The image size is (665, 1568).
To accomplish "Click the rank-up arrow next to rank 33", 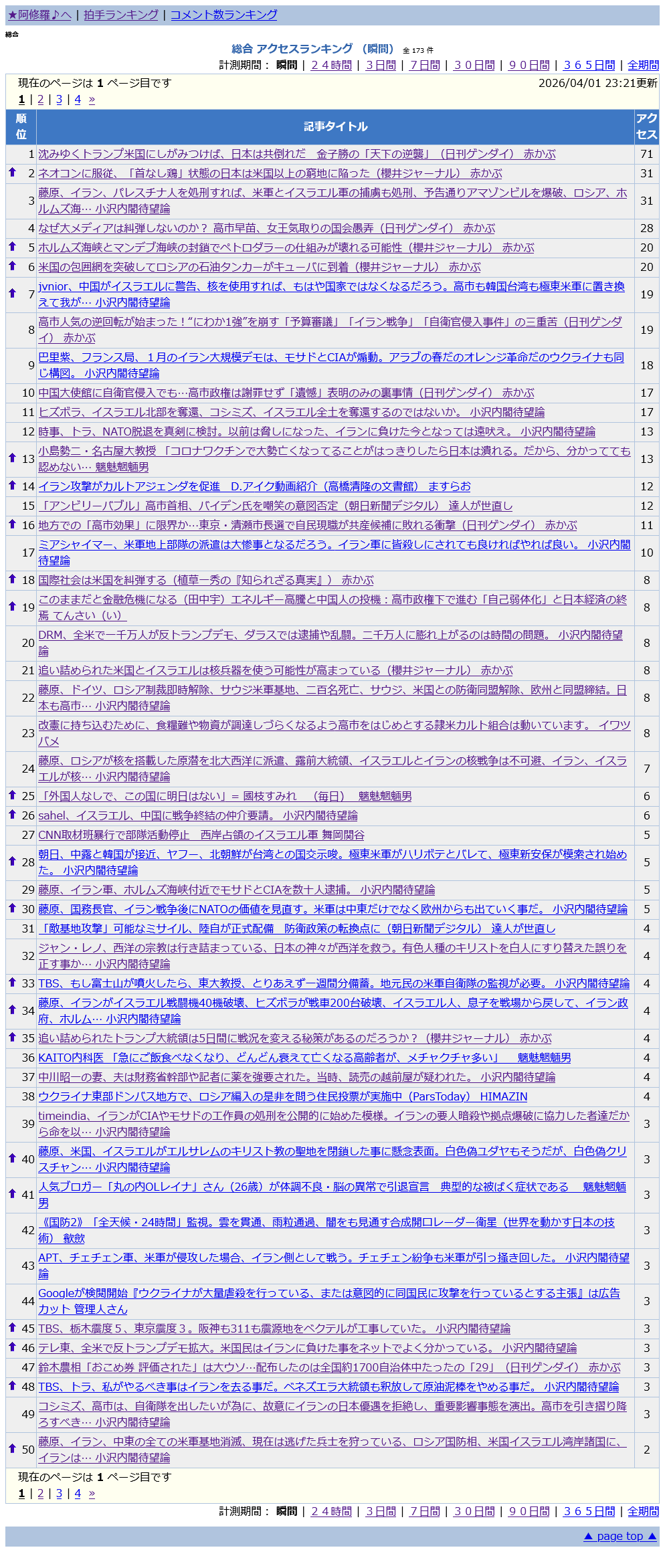I will click(x=12, y=983).
